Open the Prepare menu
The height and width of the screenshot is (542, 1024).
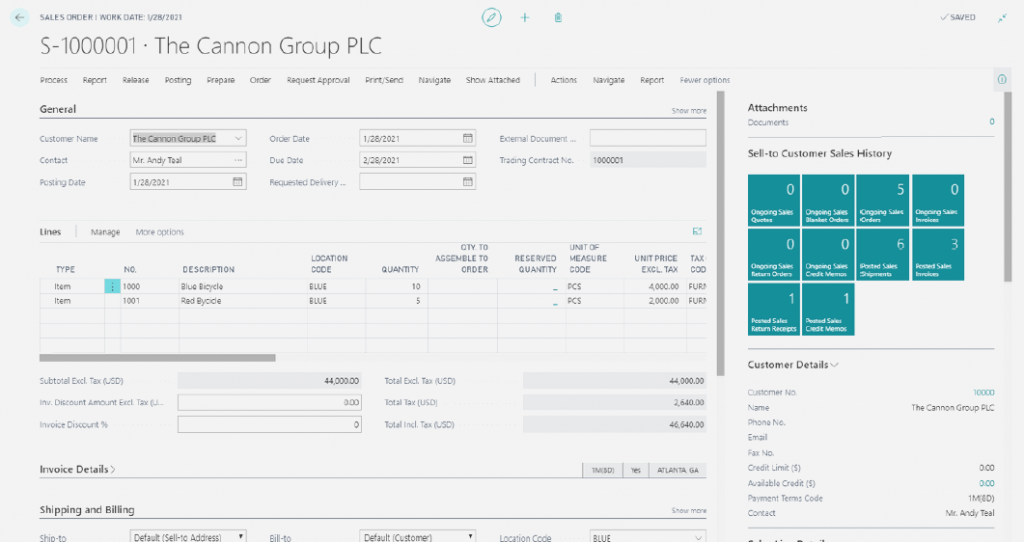click(x=221, y=80)
